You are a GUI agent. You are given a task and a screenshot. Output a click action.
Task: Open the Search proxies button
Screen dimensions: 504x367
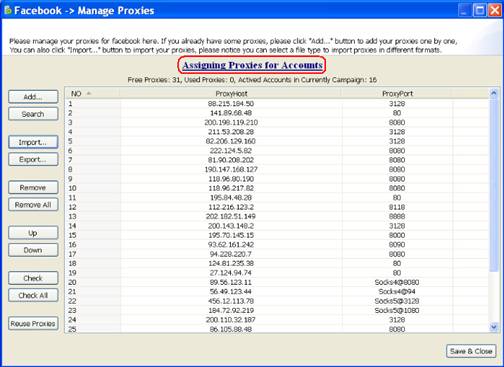tap(33, 114)
